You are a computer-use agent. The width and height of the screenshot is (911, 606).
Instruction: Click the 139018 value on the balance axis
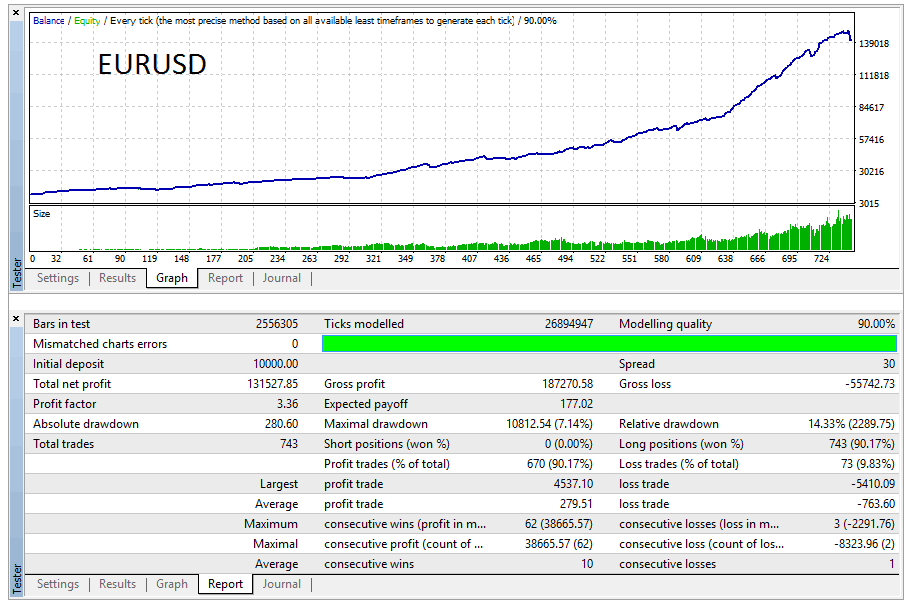874,44
